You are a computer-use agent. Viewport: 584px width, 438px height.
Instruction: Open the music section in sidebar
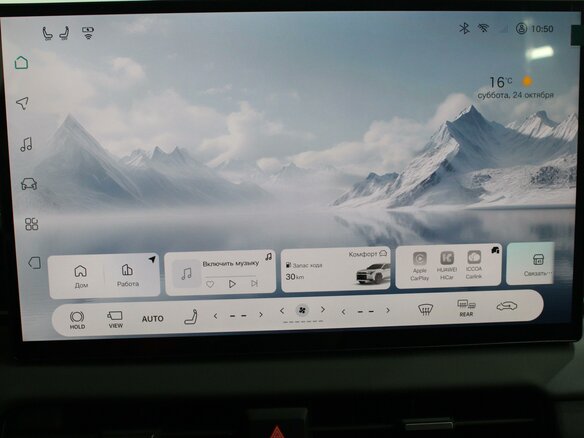pos(26,144)
